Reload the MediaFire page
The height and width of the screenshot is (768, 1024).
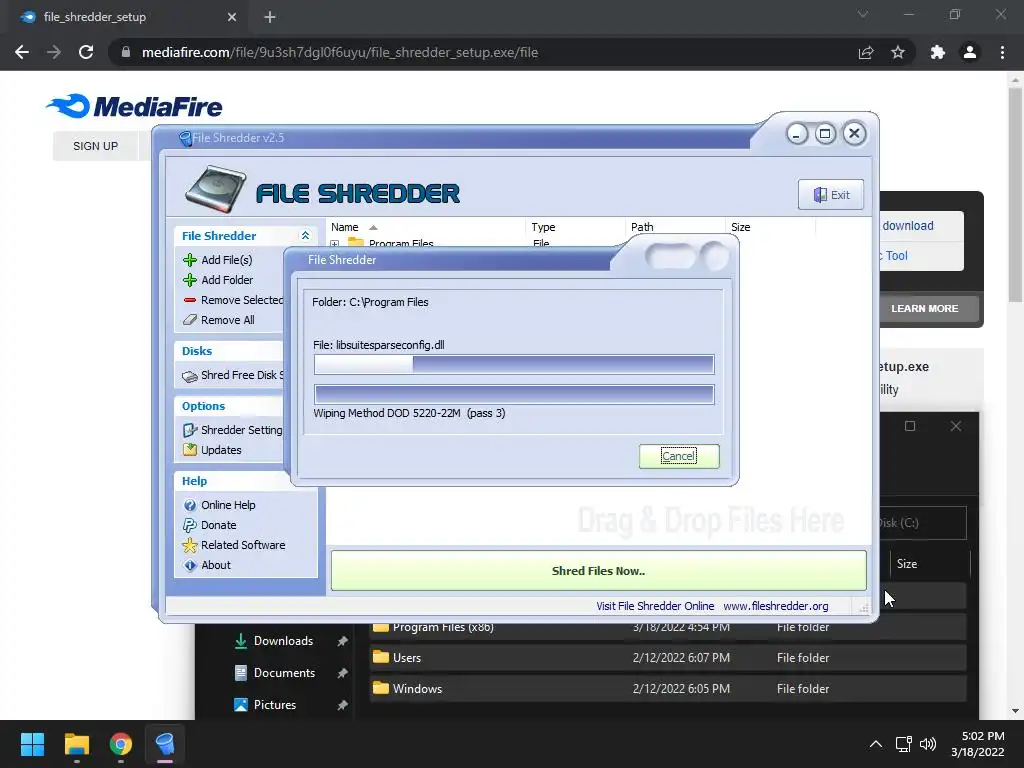tap(86, 52)
